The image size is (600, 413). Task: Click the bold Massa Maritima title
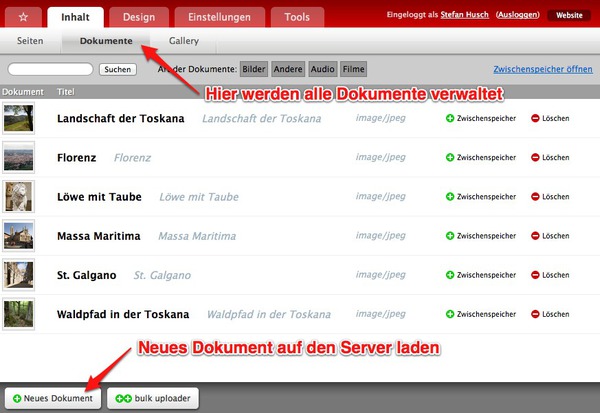coord(99,236)
